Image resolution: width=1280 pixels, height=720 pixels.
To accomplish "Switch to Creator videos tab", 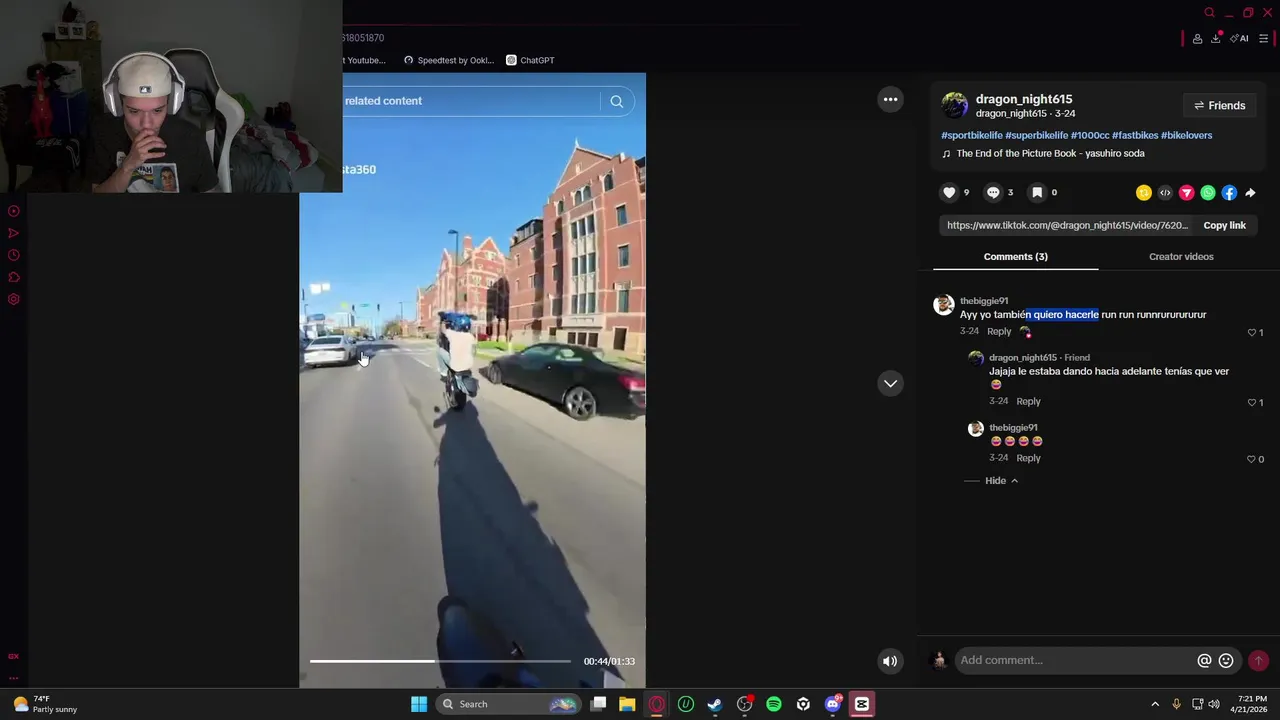I will pos(1181,257).
